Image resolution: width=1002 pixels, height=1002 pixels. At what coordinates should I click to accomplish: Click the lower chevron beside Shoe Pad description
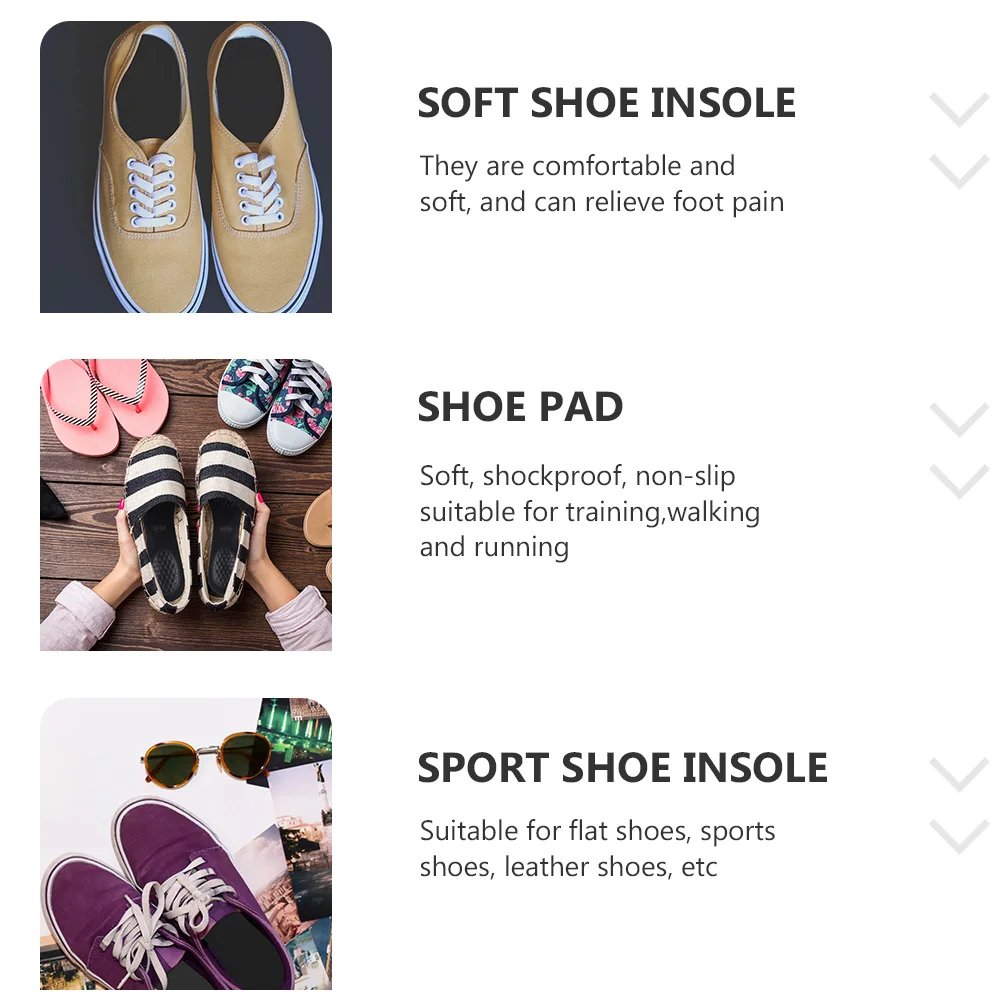tap(959, 481)
